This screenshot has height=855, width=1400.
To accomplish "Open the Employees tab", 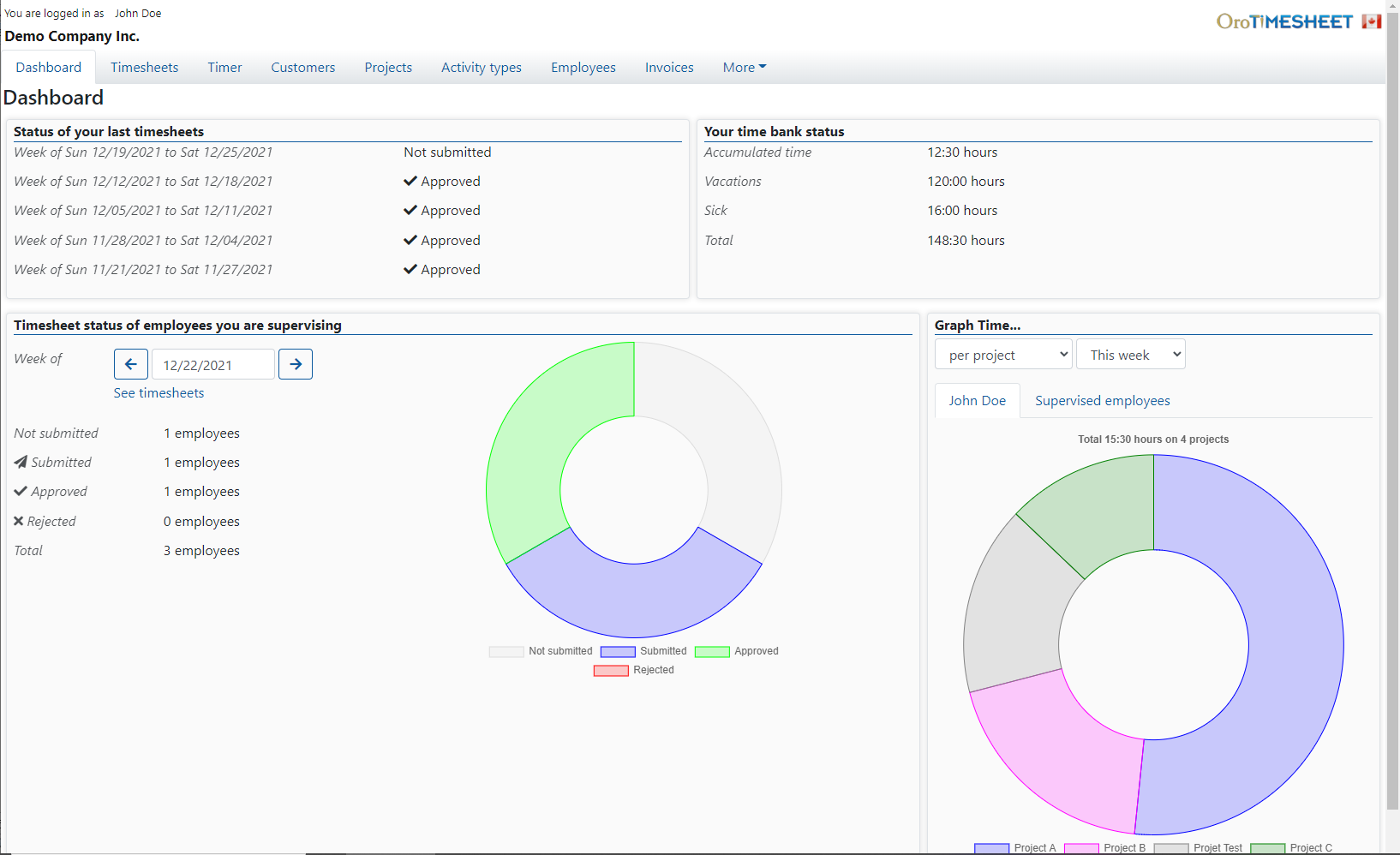I will pyautogui.click(x=583, y=67).
